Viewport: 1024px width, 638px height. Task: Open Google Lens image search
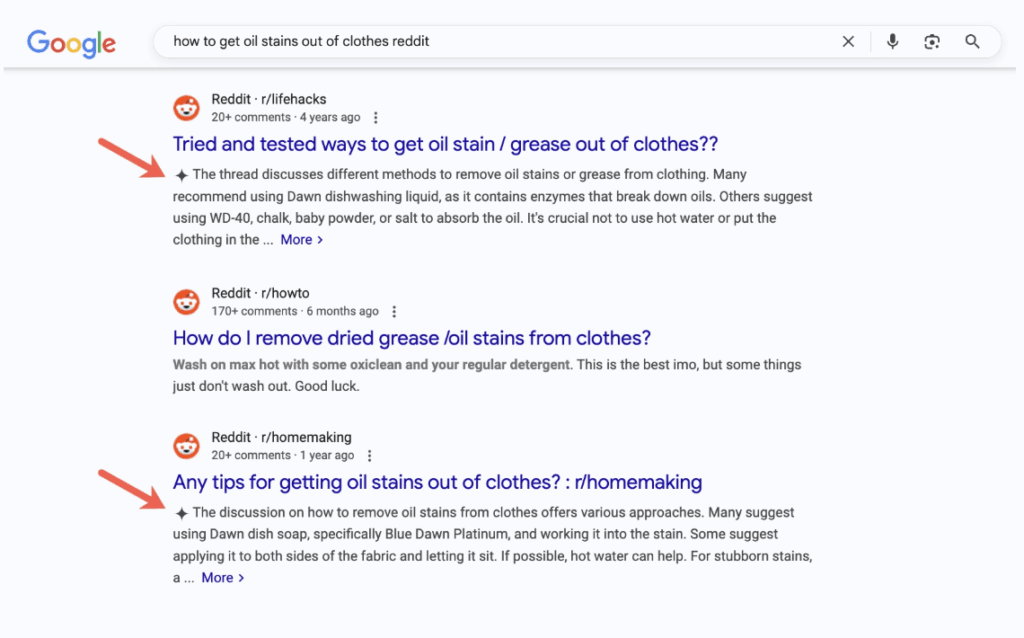coord(932,42)
